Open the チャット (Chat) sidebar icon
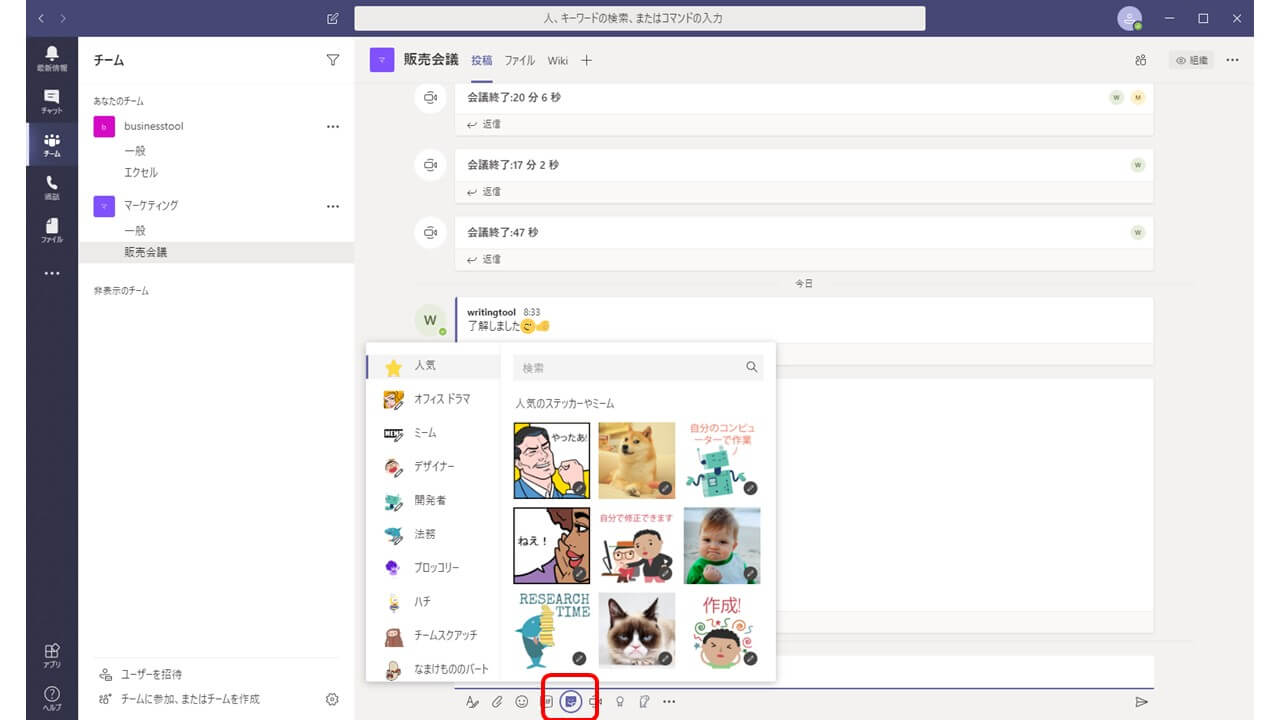The image size is (1280, 720). 52,101
